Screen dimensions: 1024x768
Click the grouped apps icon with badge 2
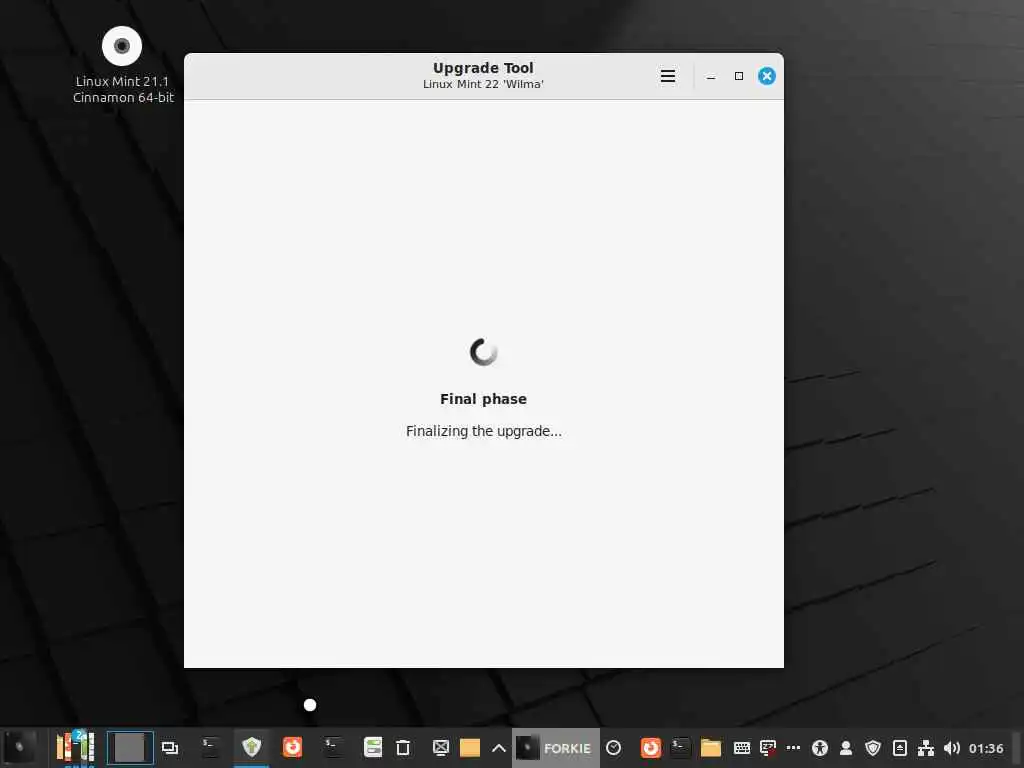75,748
